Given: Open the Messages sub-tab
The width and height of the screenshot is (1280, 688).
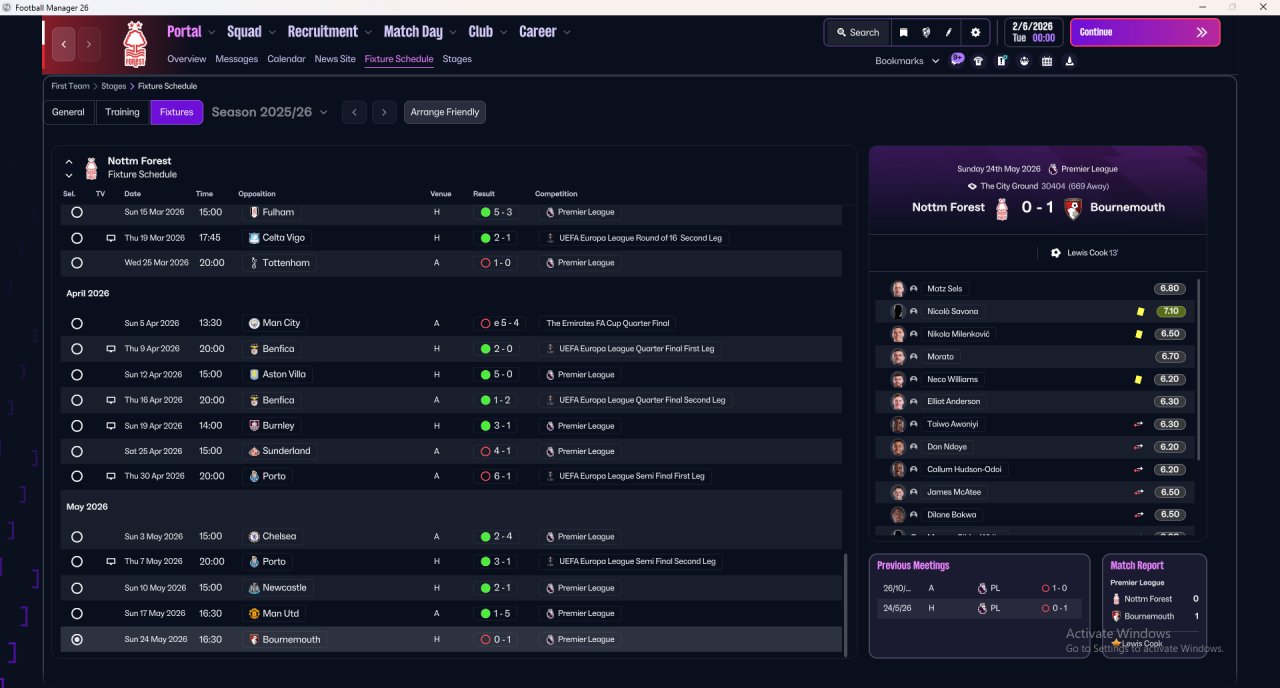Looking at the screenshot, I should tap(237, 59).
